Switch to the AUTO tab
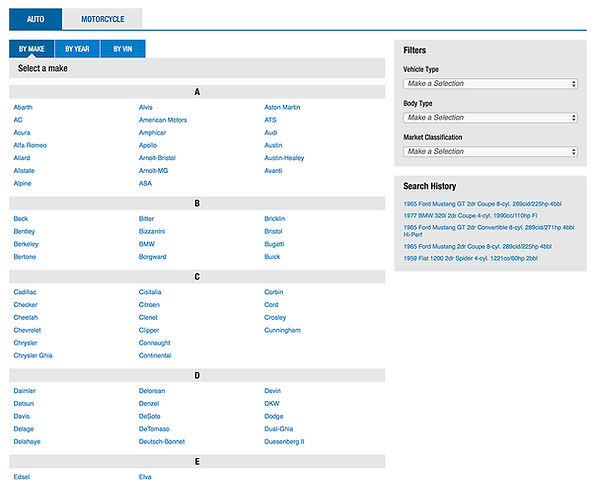The height and width of the screenshot is (480, 596). [x=35, y=19]
